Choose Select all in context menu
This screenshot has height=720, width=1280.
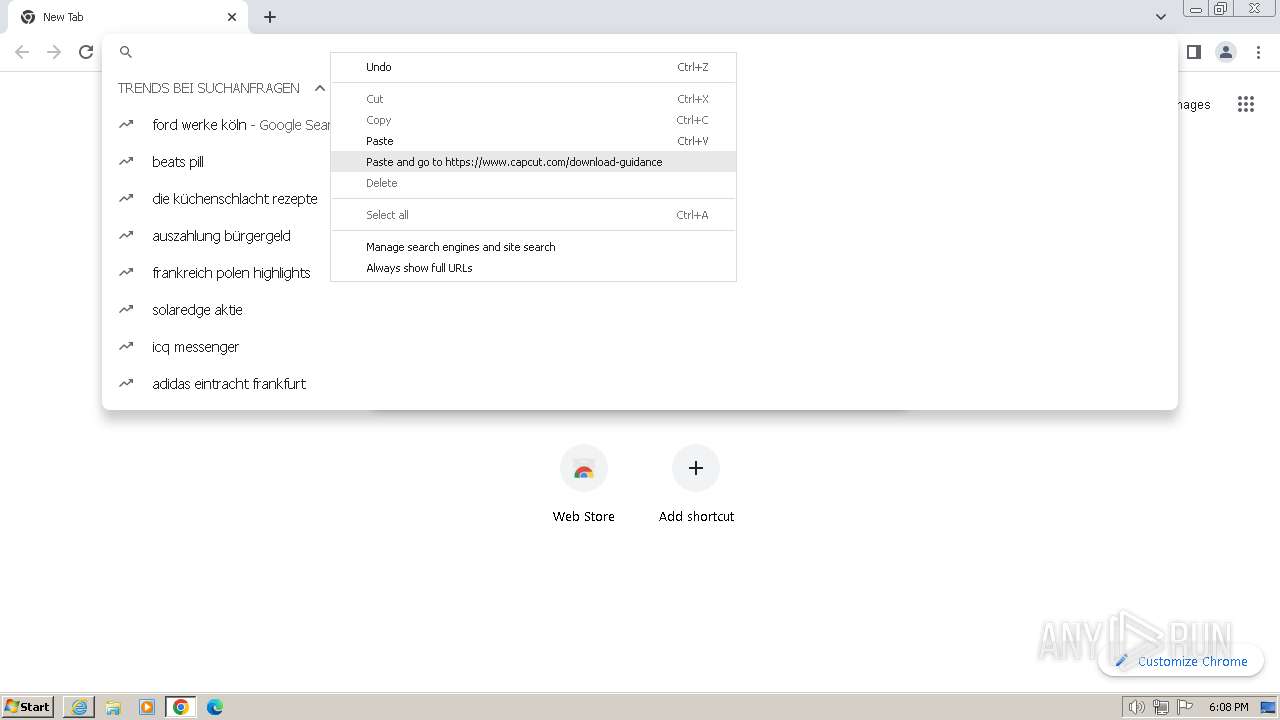click(x=533, y=215)
